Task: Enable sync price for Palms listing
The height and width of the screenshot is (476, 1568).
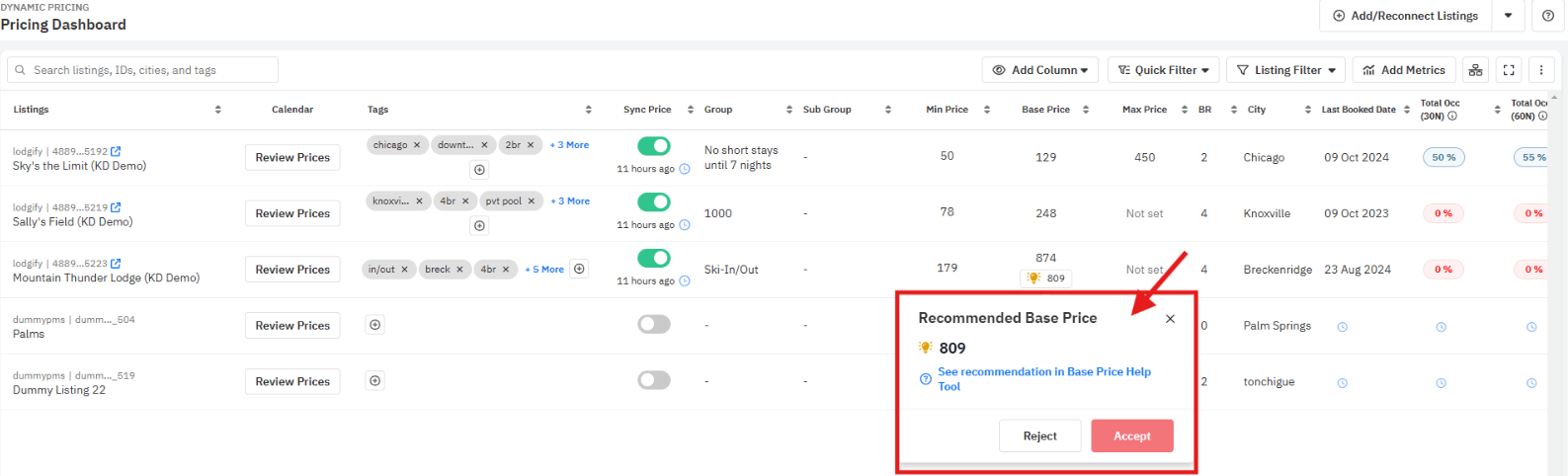Action: 653,324
